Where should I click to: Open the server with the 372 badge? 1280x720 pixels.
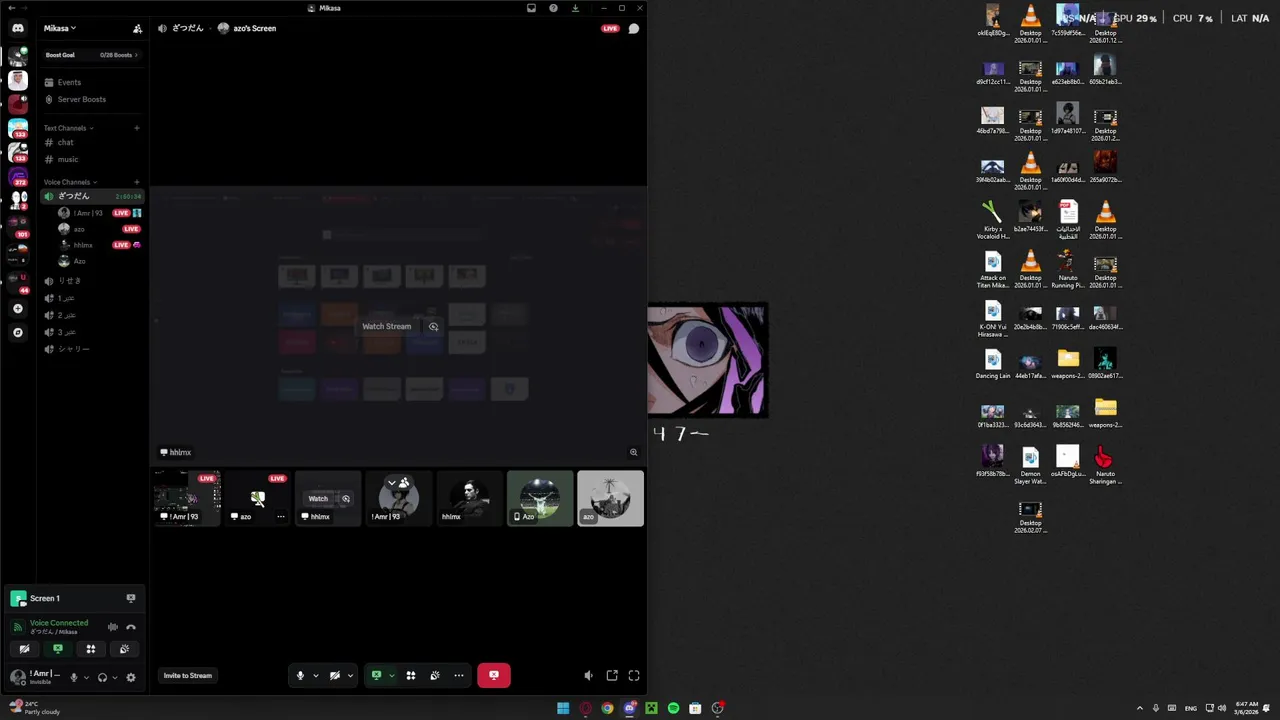click(18, 177)
